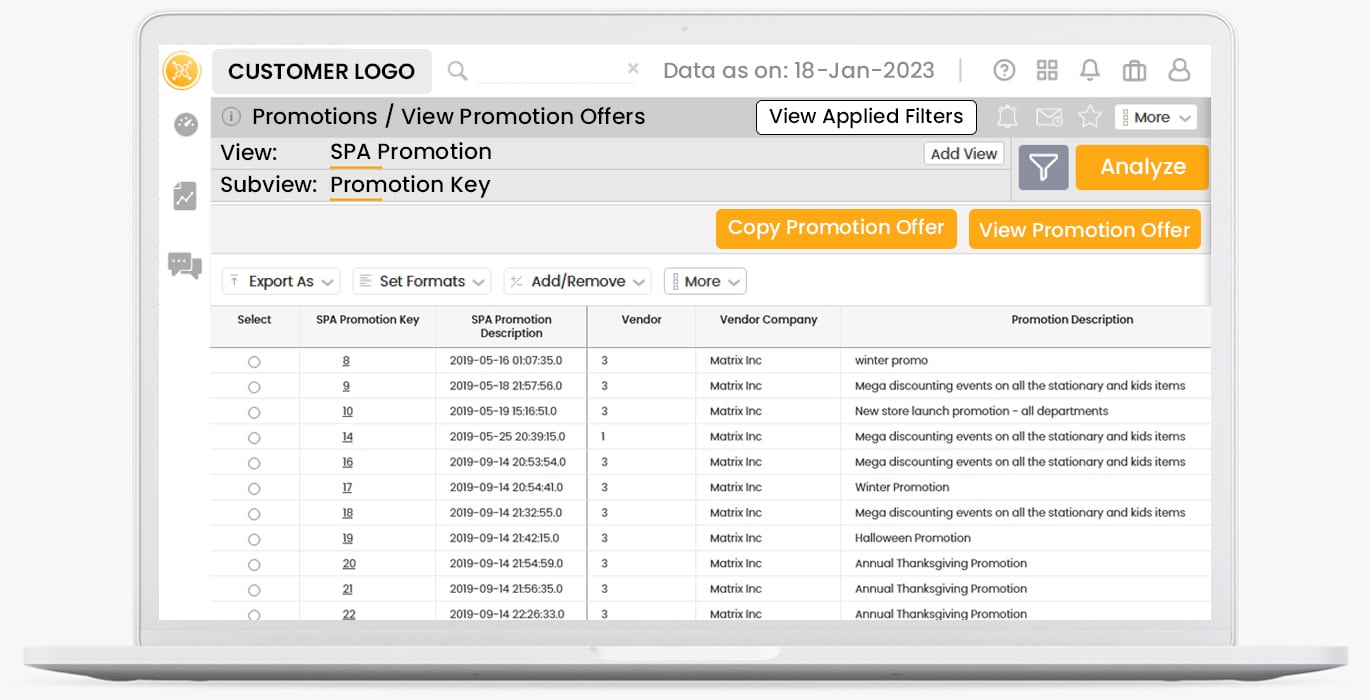This screenshot has width=1370, height=700.
Task: Open notifications bell in top header
Action: (x=1090, y=70)
